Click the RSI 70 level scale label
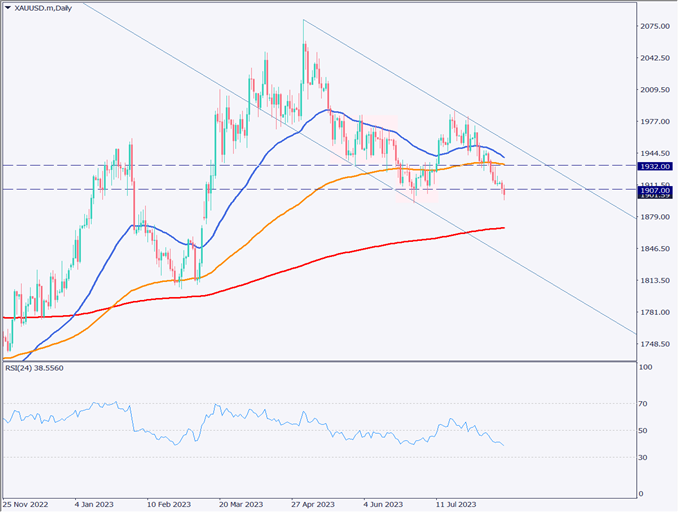This screenshot has width=678, height=512. [x=646, y=404]
